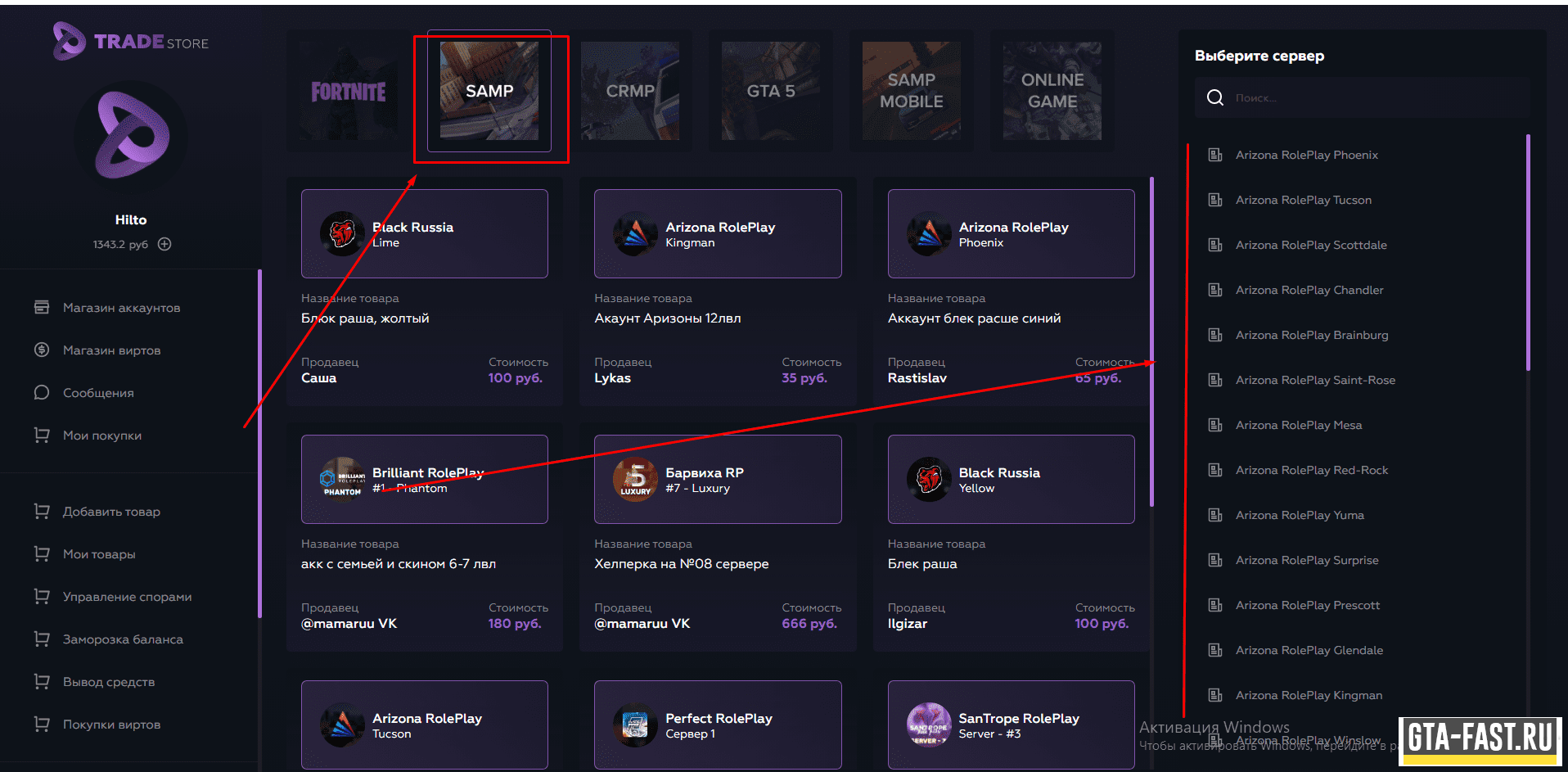1568x772 pixels.
Task: Select Добавить товар
Action: tap(111, 512)
